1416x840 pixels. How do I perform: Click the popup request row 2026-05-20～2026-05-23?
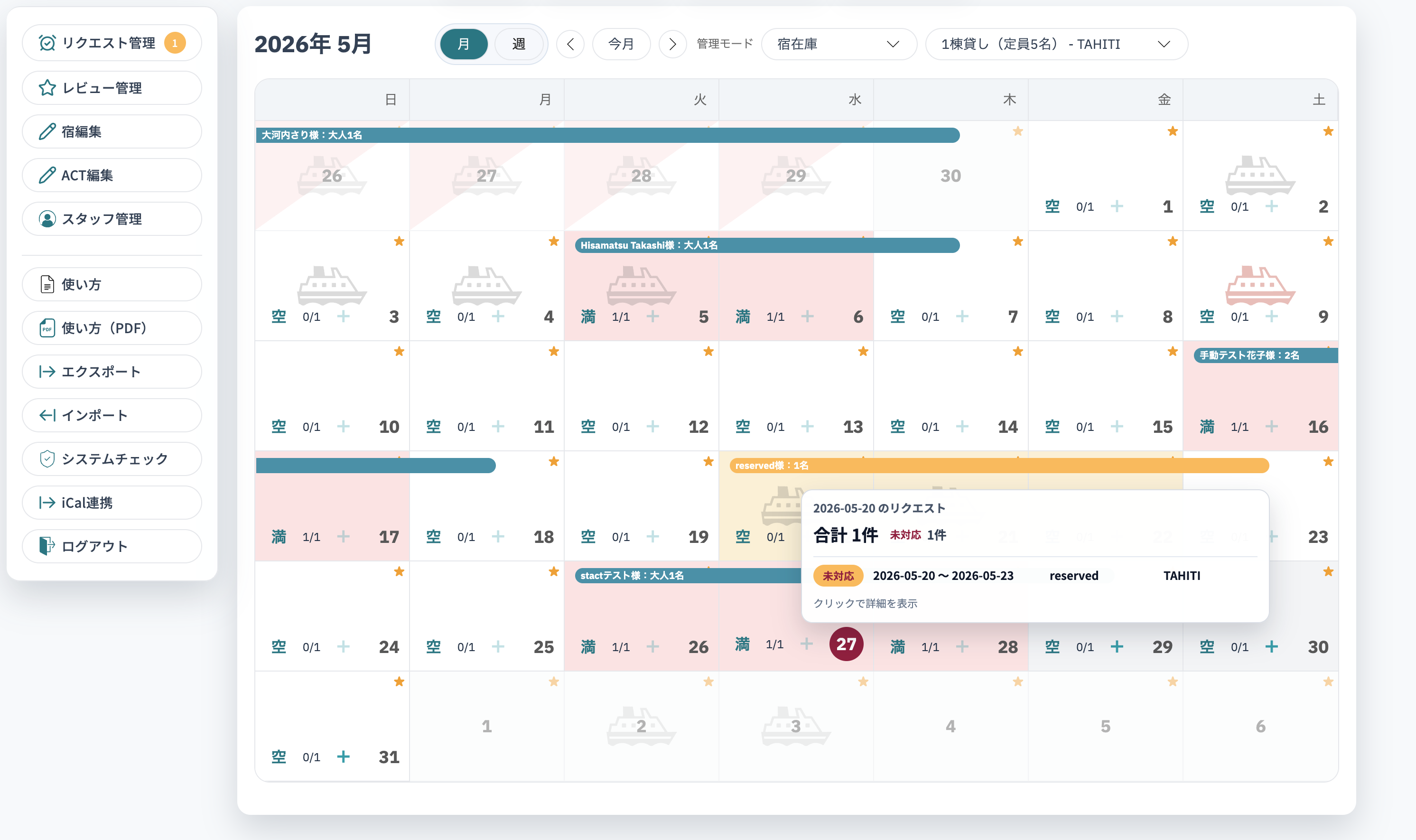click(x=1034, y=575)
